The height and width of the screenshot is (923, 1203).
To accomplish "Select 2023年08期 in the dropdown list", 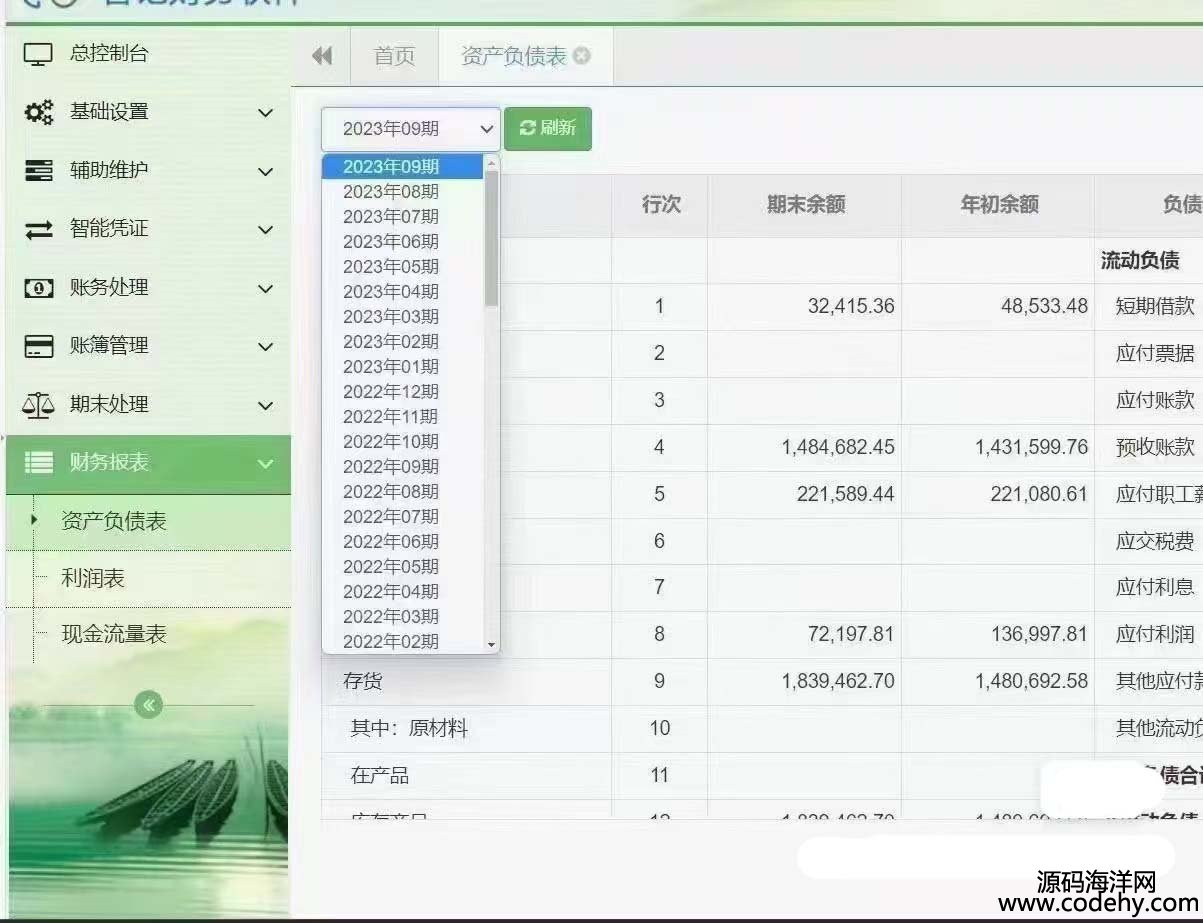I will click(x=403, y=191).
